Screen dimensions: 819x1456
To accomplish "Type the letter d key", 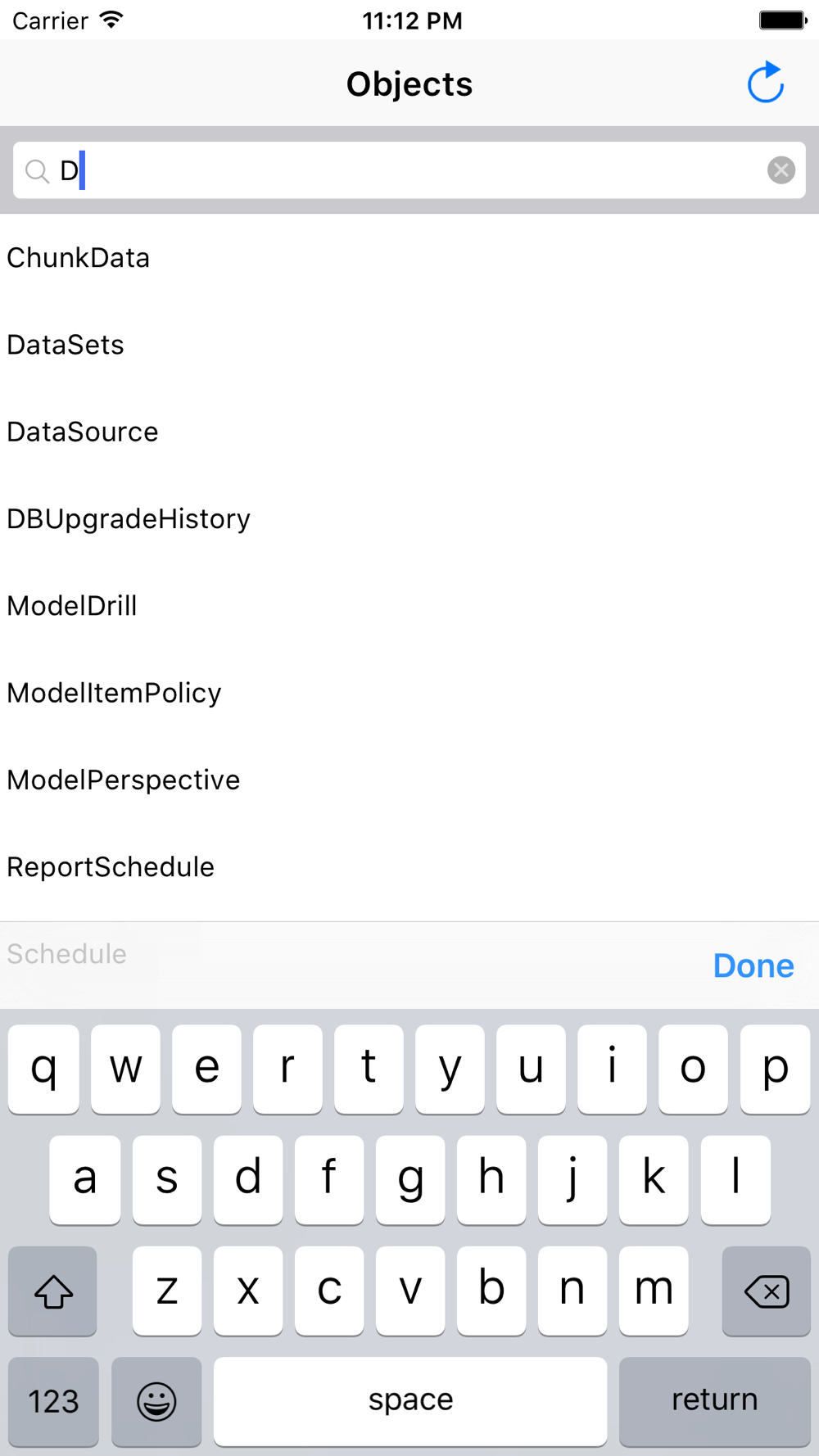I will pos(248,1179).
